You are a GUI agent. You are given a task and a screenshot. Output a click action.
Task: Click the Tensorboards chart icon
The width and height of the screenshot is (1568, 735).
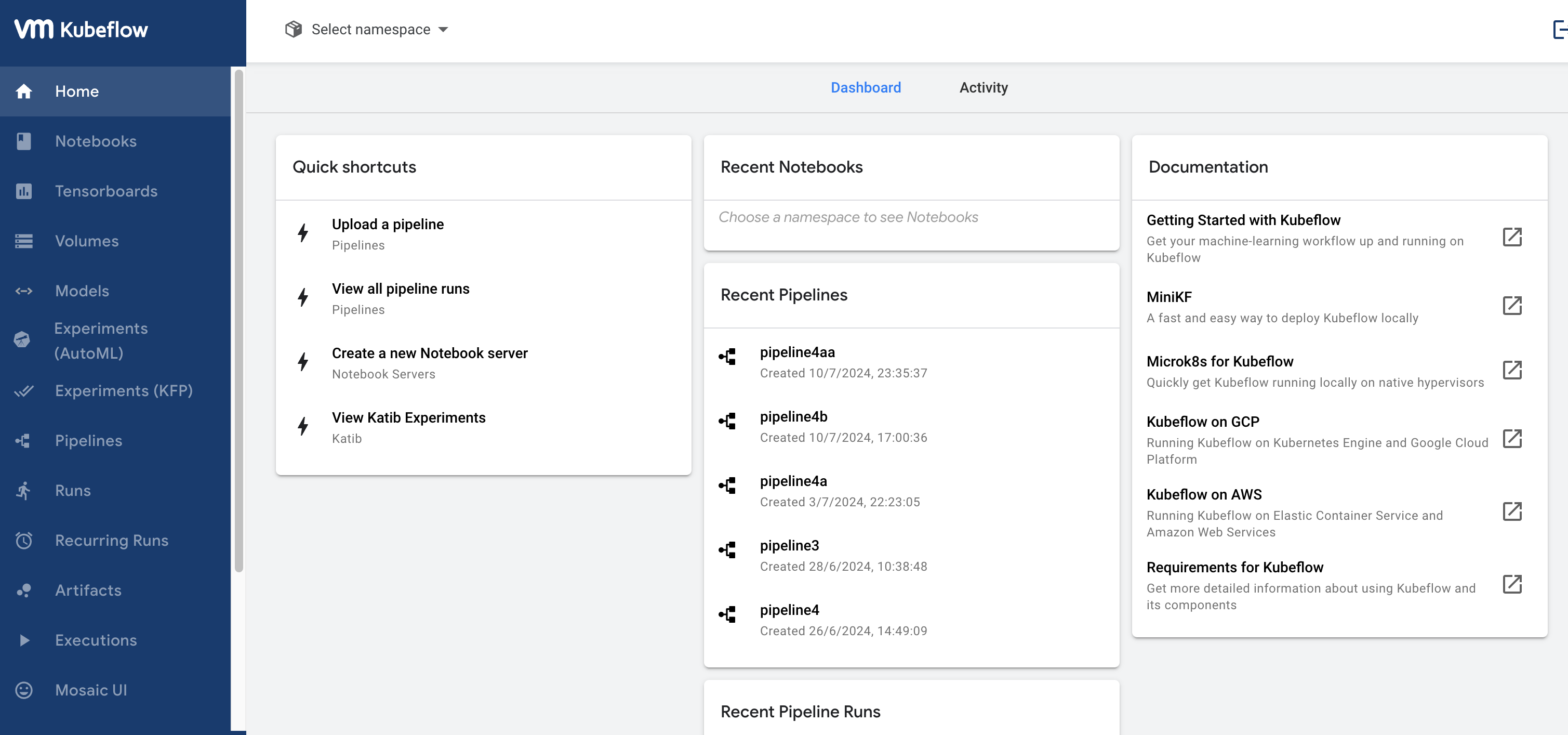pos(24,191)
